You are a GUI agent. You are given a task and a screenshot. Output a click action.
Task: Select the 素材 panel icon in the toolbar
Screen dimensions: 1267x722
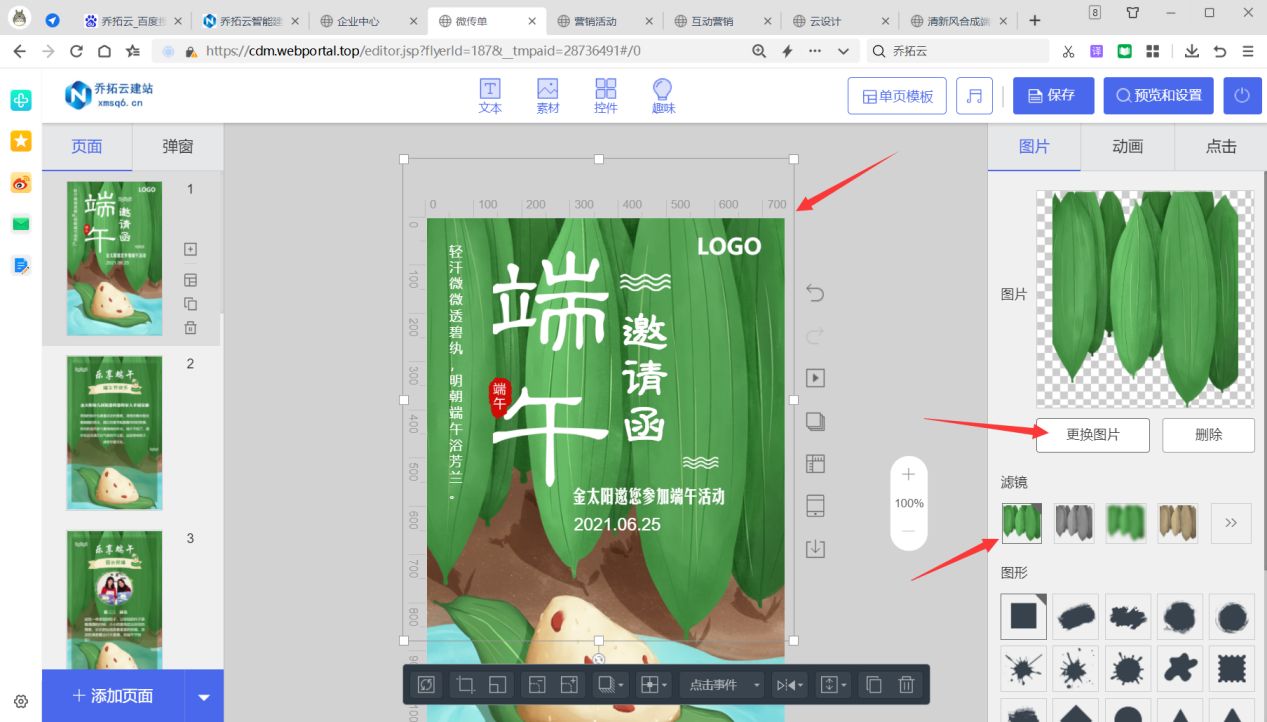(x=547, y=95)
